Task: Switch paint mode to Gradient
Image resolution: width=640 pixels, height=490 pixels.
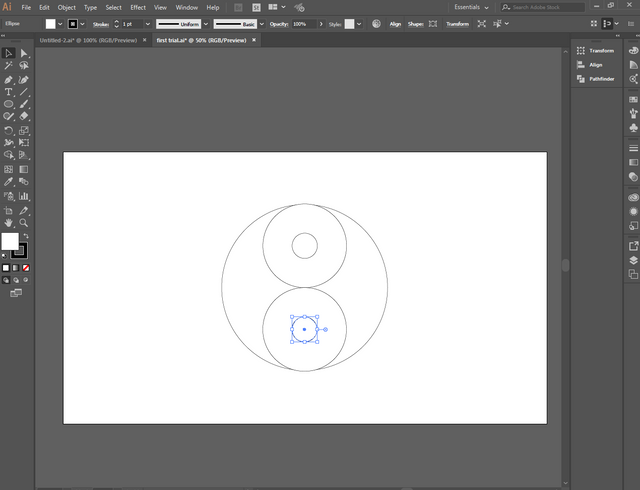Action: coord(15,268)
